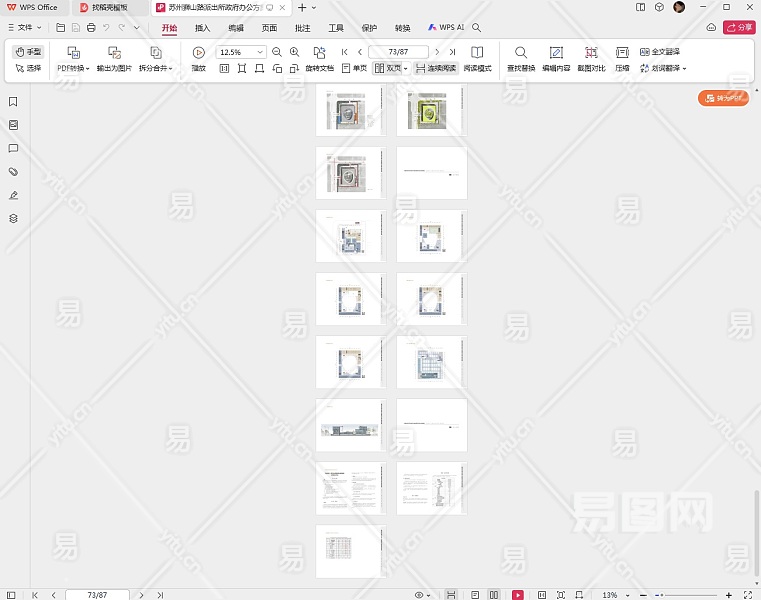Switch to 单页 single page view
761x600 pixels.
coord(354,69)
